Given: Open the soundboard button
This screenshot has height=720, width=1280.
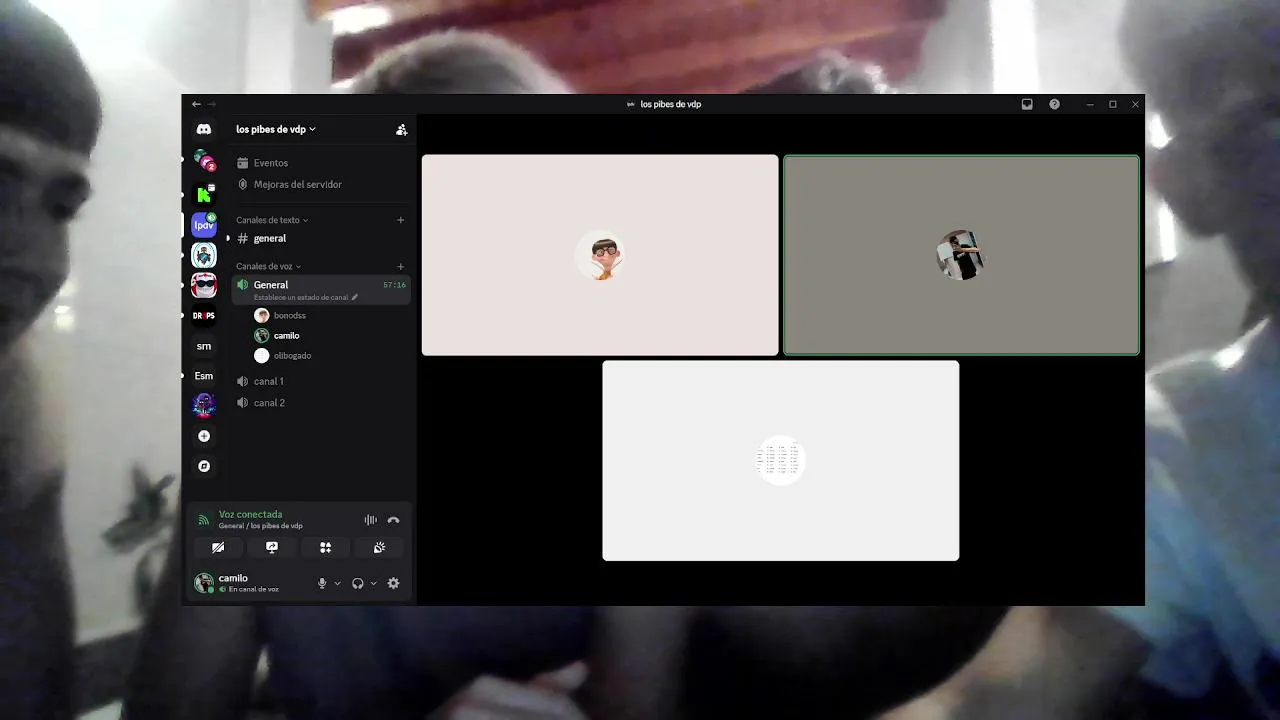Looking at the screenshot, I should 379,547.
